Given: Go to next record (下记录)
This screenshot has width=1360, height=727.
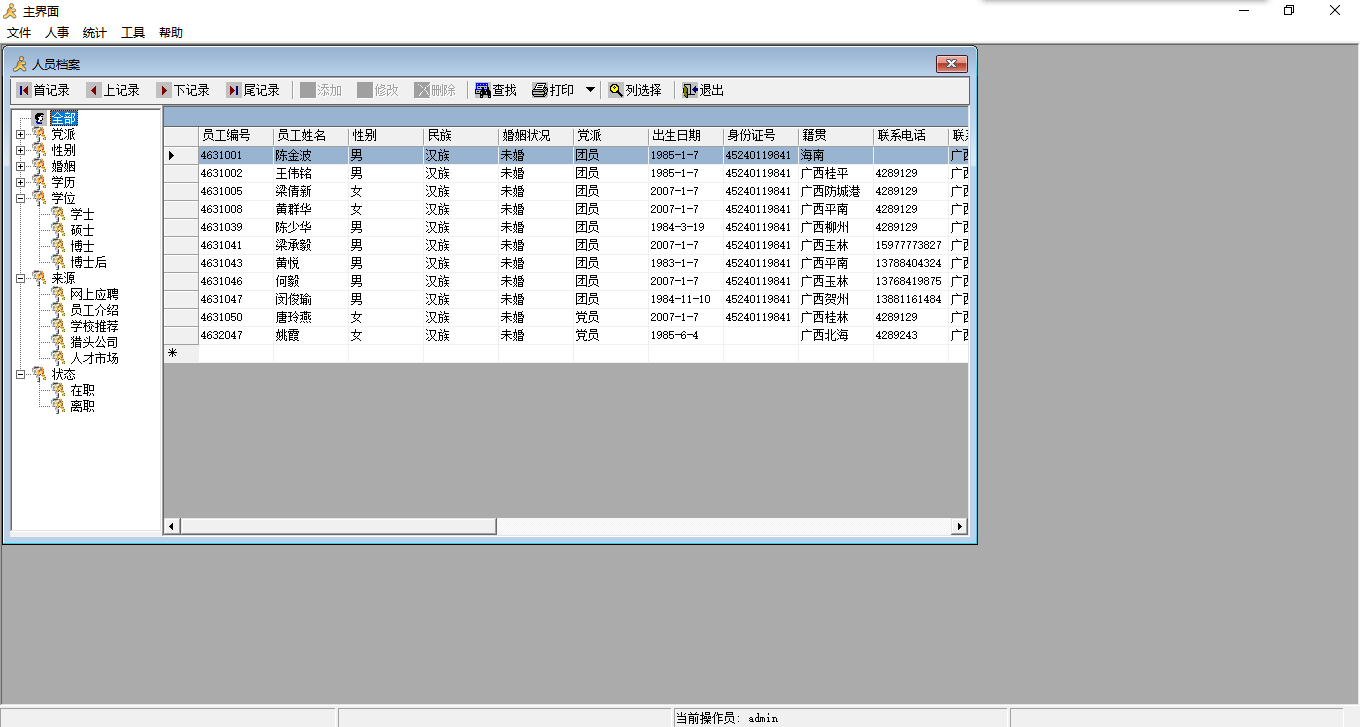Looking at the screenshot, I should coord(183,90).
